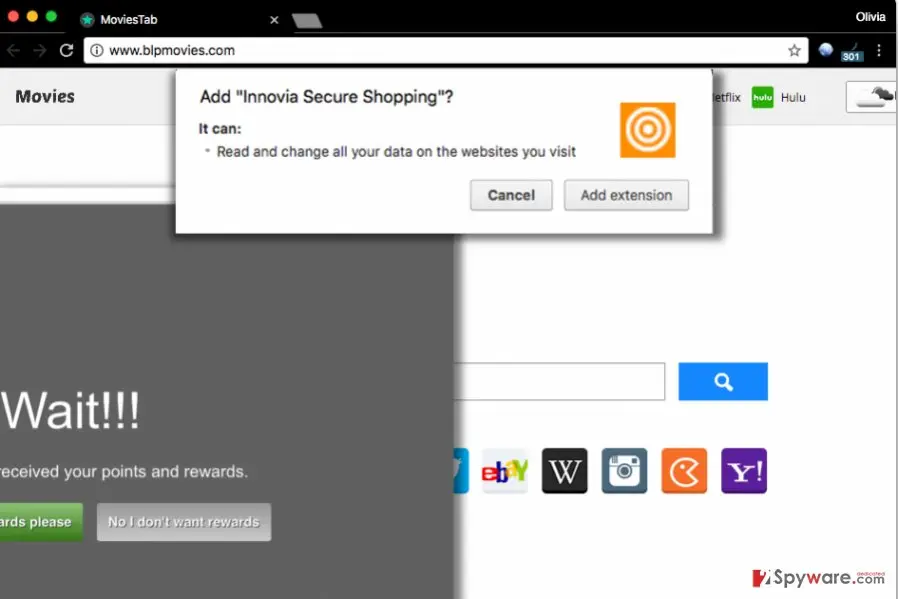Click the green macOS zoom window button

(51, 16)
